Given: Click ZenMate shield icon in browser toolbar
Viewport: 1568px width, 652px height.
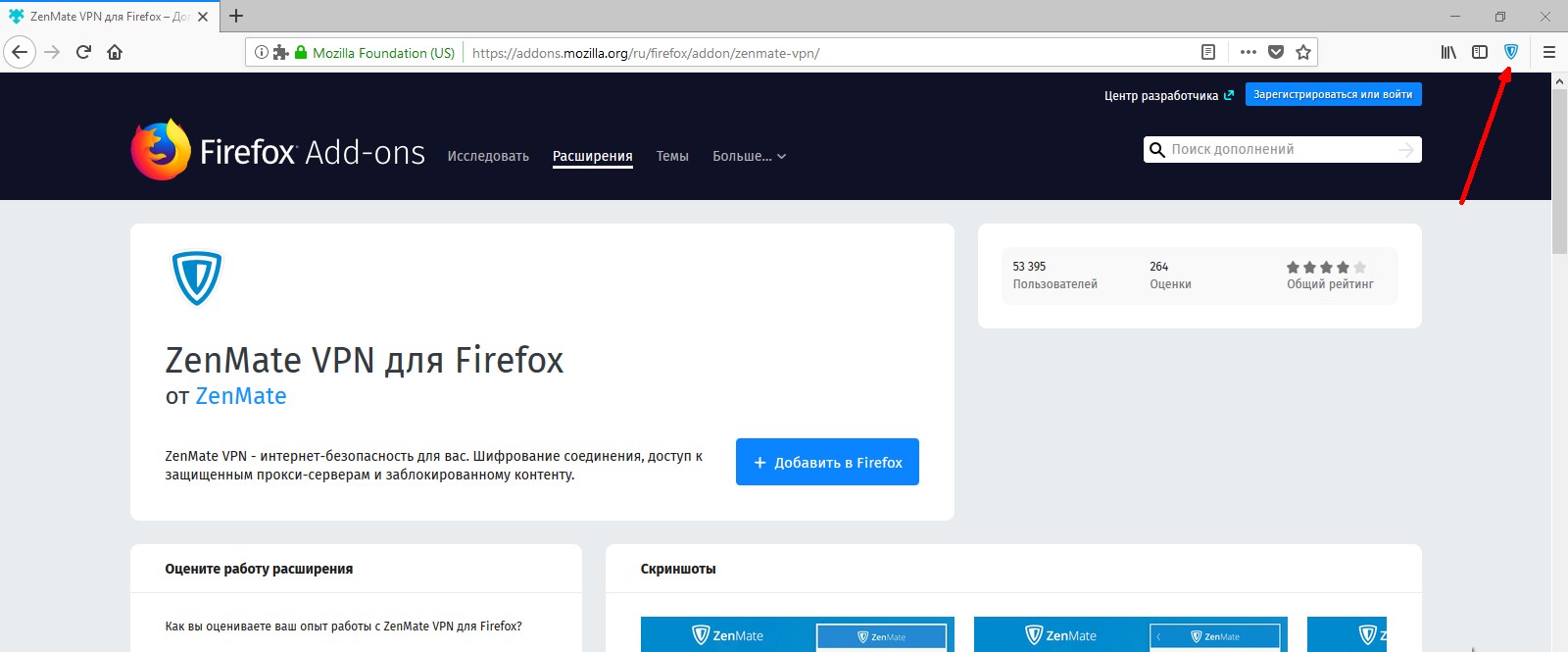Looking at the screenshot, I should 1511,52.
